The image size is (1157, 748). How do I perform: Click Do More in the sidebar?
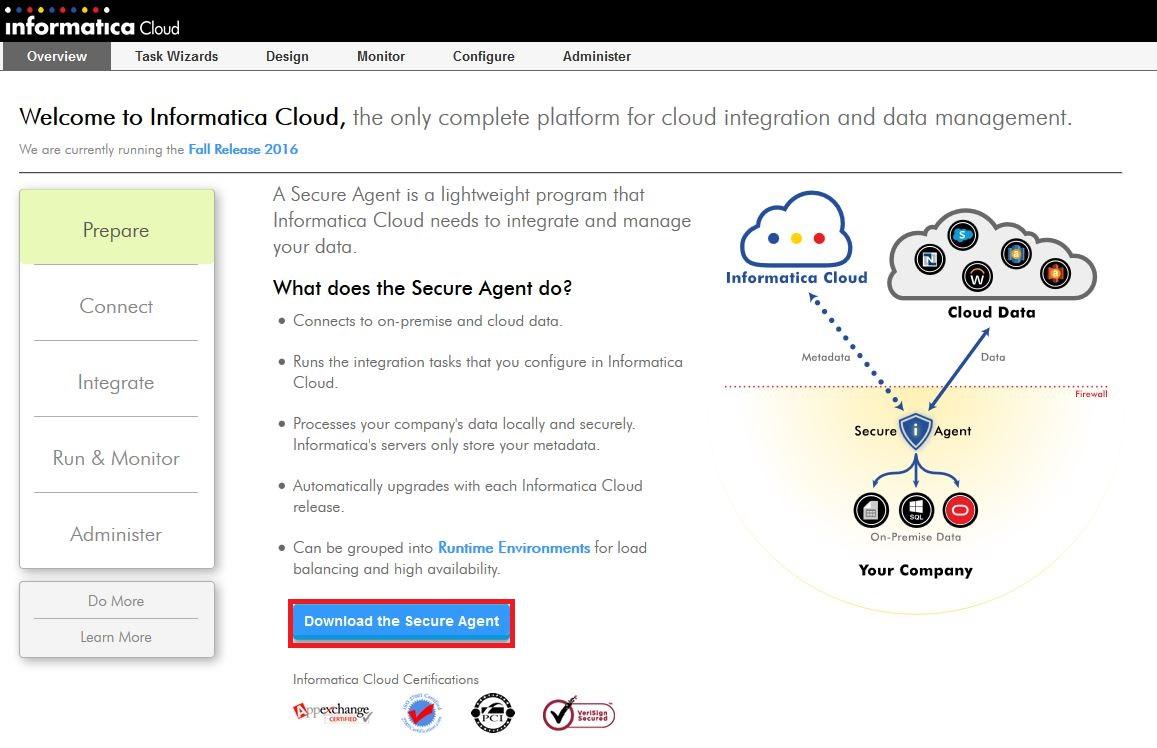[117, 600]
